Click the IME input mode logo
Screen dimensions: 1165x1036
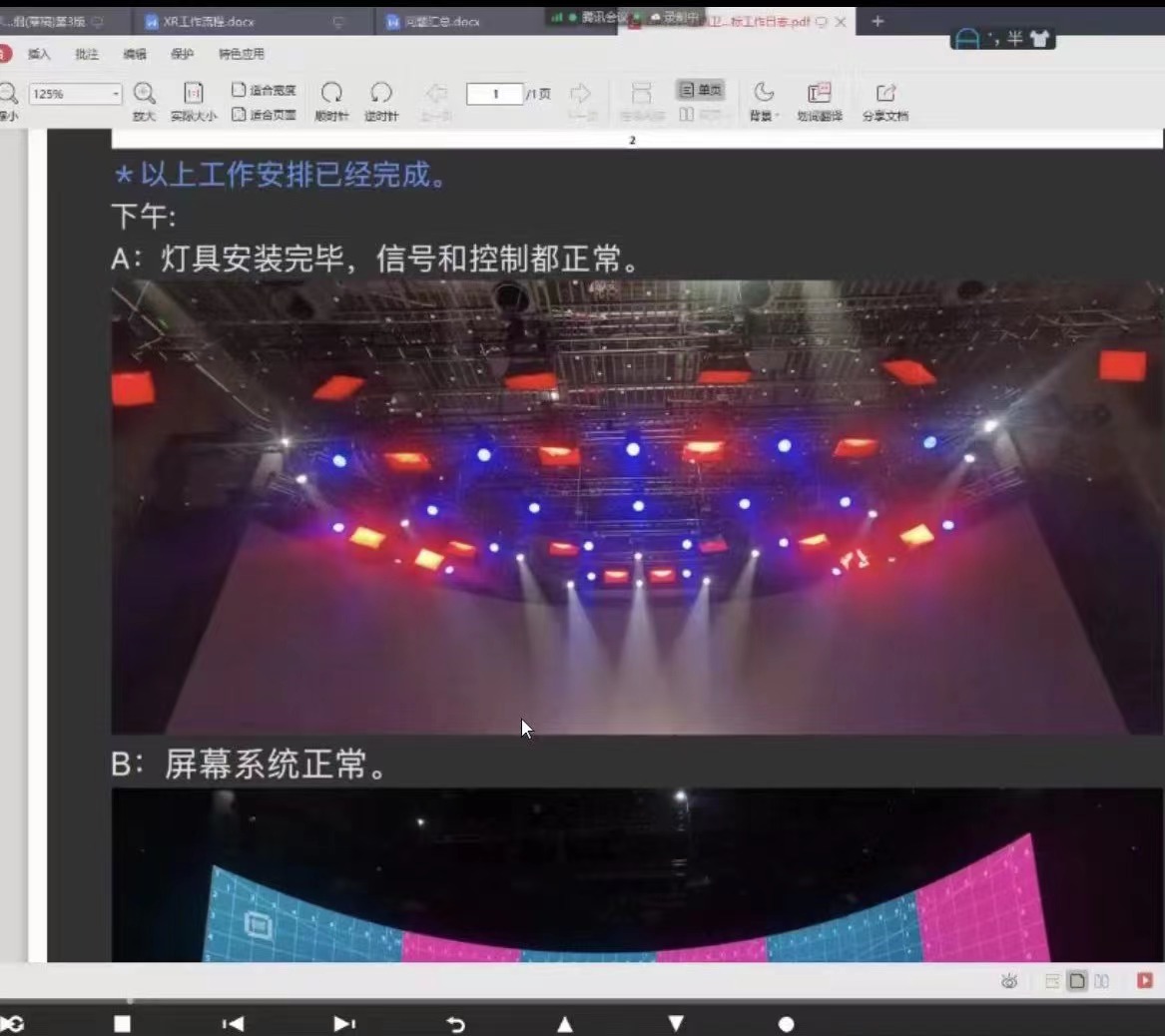[967, 39]
